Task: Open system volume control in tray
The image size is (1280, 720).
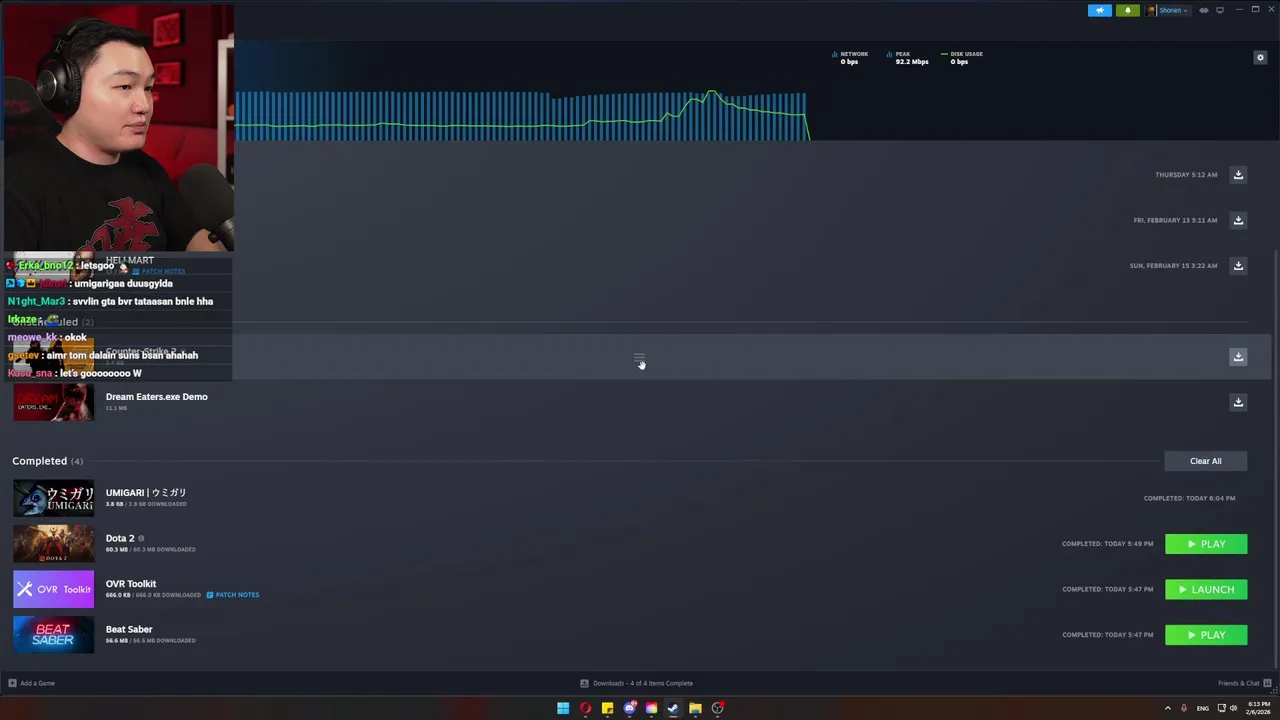Action: pyautogui.click(x=1233, y=708)
